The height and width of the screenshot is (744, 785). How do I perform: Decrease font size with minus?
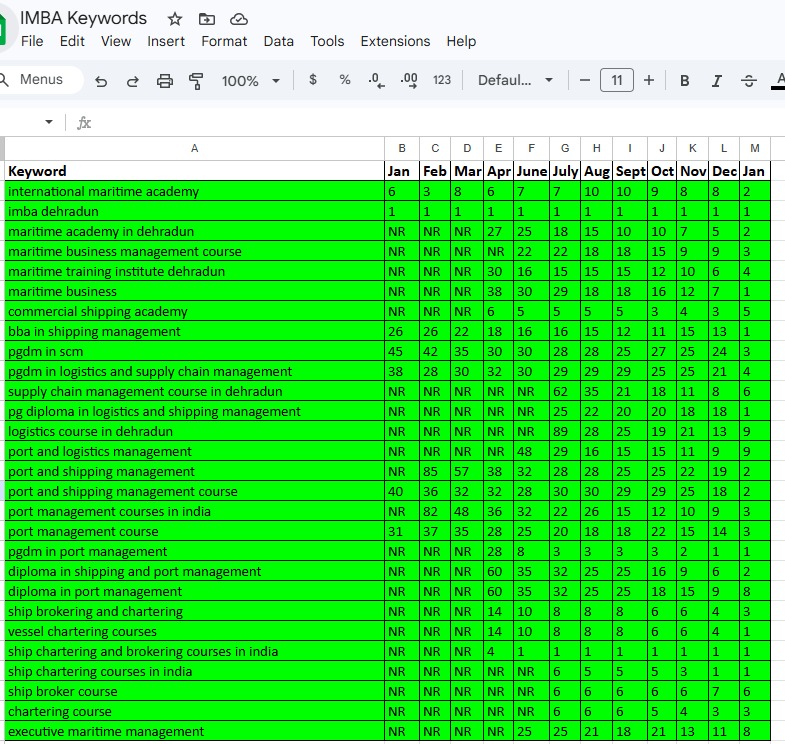pyautogui.click(x=585, y=80)
